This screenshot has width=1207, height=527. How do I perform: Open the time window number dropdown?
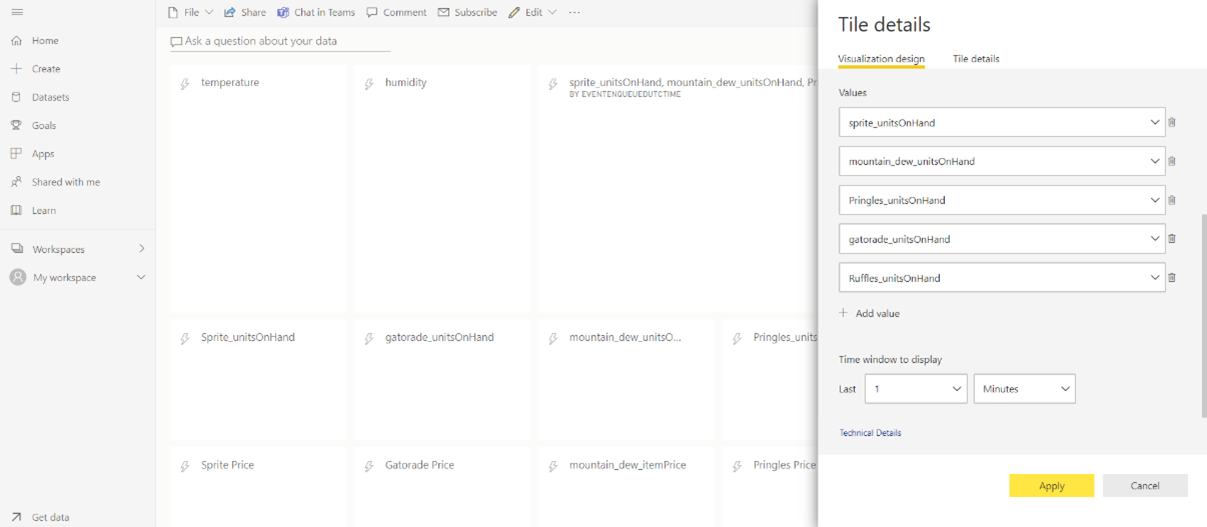point(915,389)
